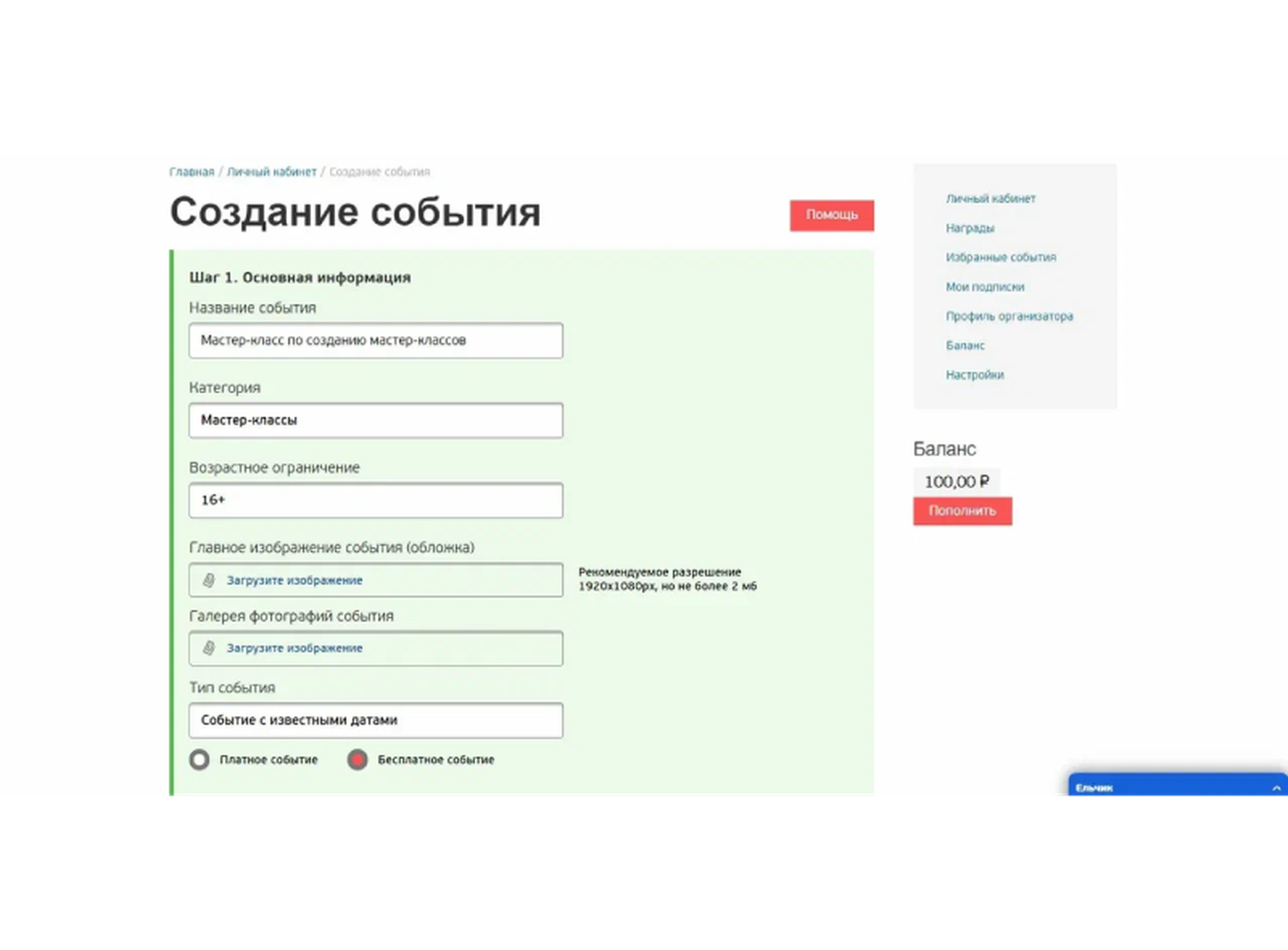Click the 100,00 ₽ balance value

[957, 481]
